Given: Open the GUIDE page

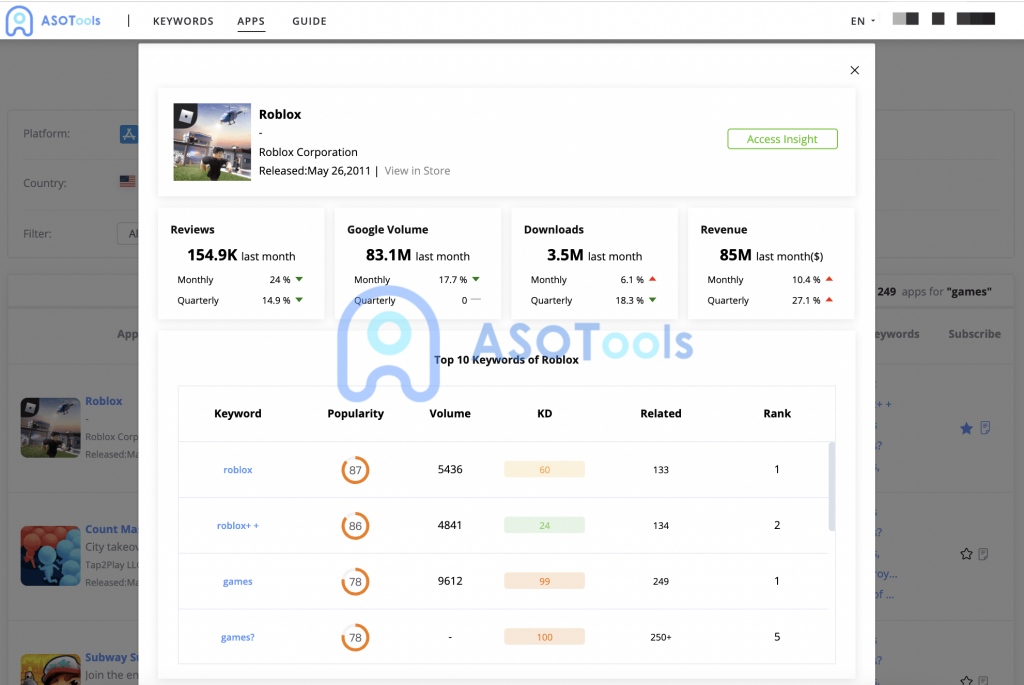Looking at the screenshot, I should click(x=310, y=21).
